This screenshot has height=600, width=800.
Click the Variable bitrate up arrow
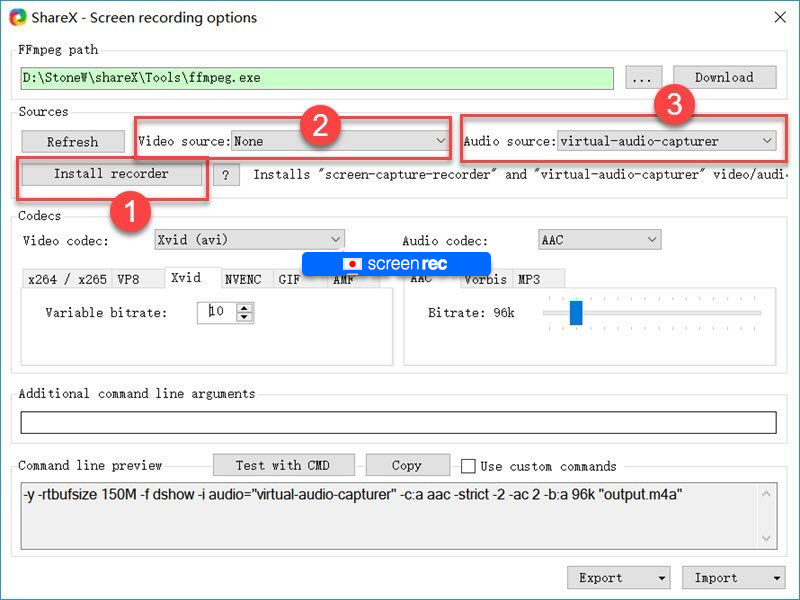click(245, 308)
